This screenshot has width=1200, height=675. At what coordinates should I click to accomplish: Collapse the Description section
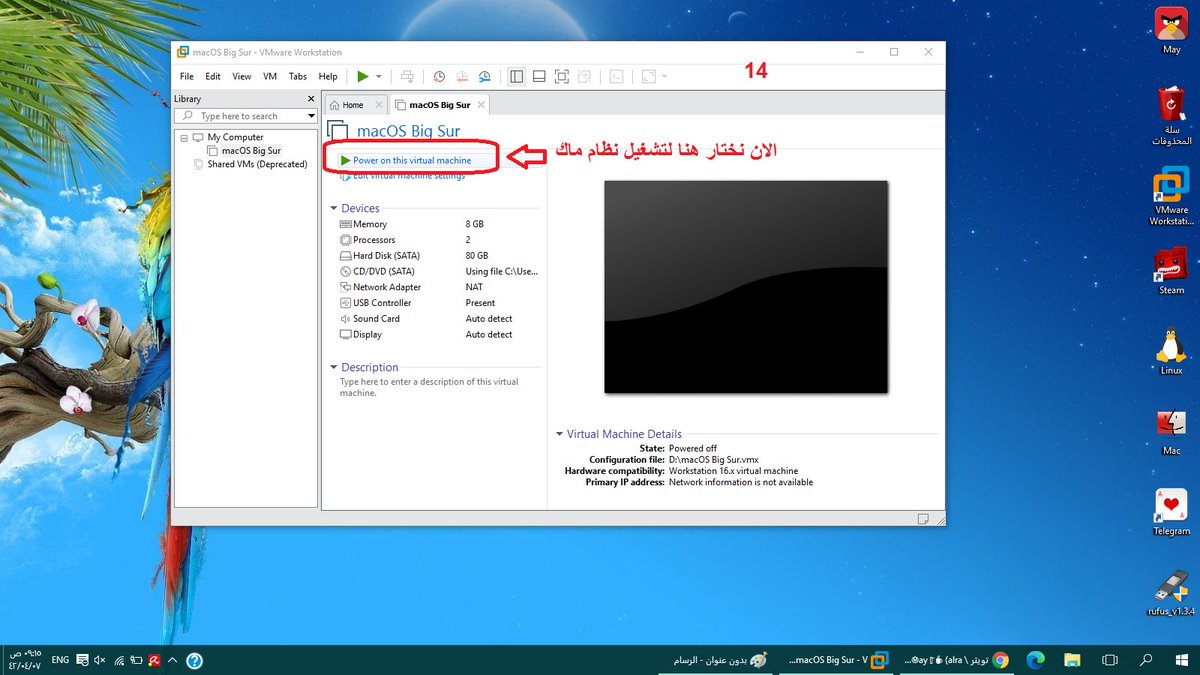[x=334, y=367]
